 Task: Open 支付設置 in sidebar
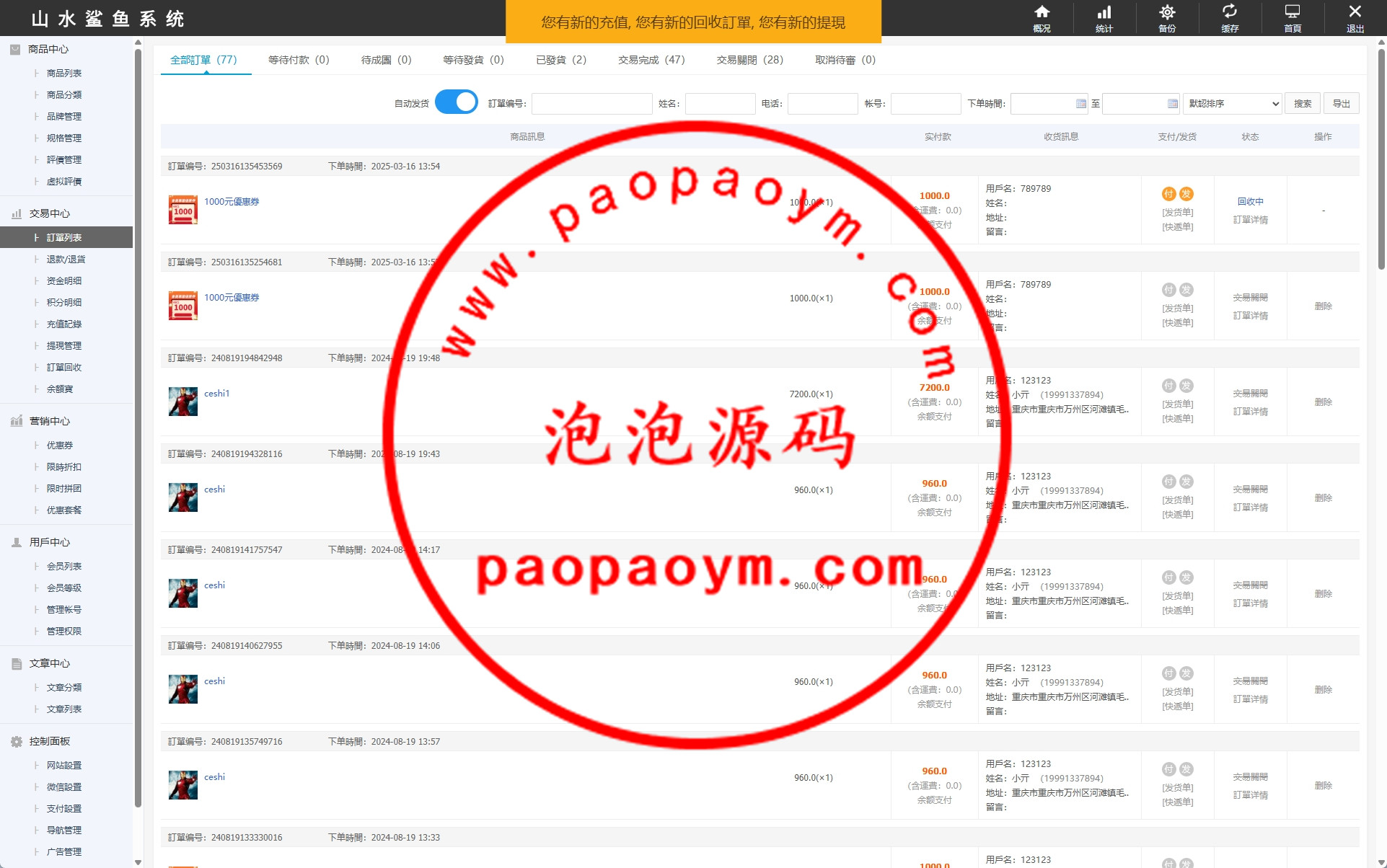tap(64, 809)
